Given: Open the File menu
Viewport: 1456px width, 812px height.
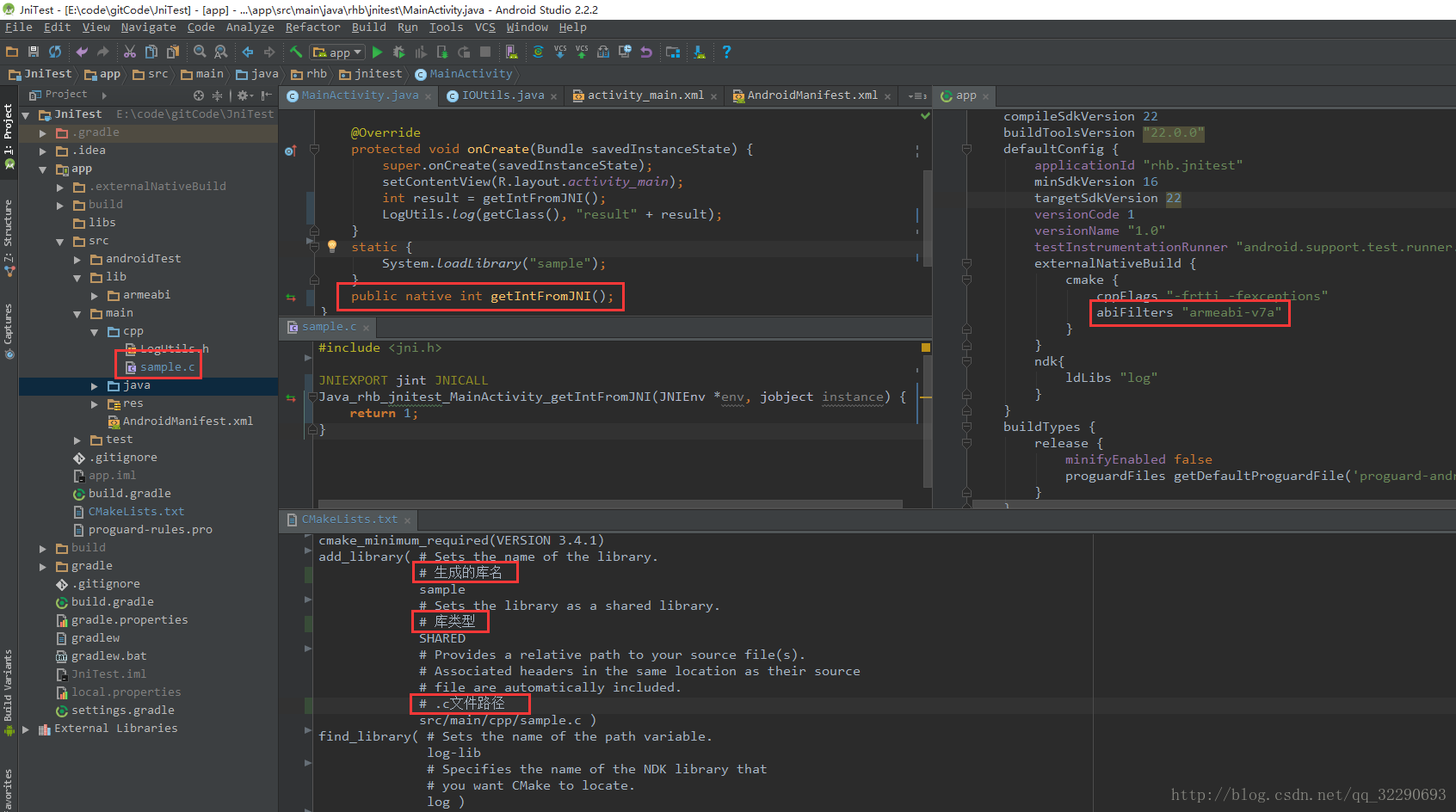Looking at the screenshot, I should tap(19, 28).
